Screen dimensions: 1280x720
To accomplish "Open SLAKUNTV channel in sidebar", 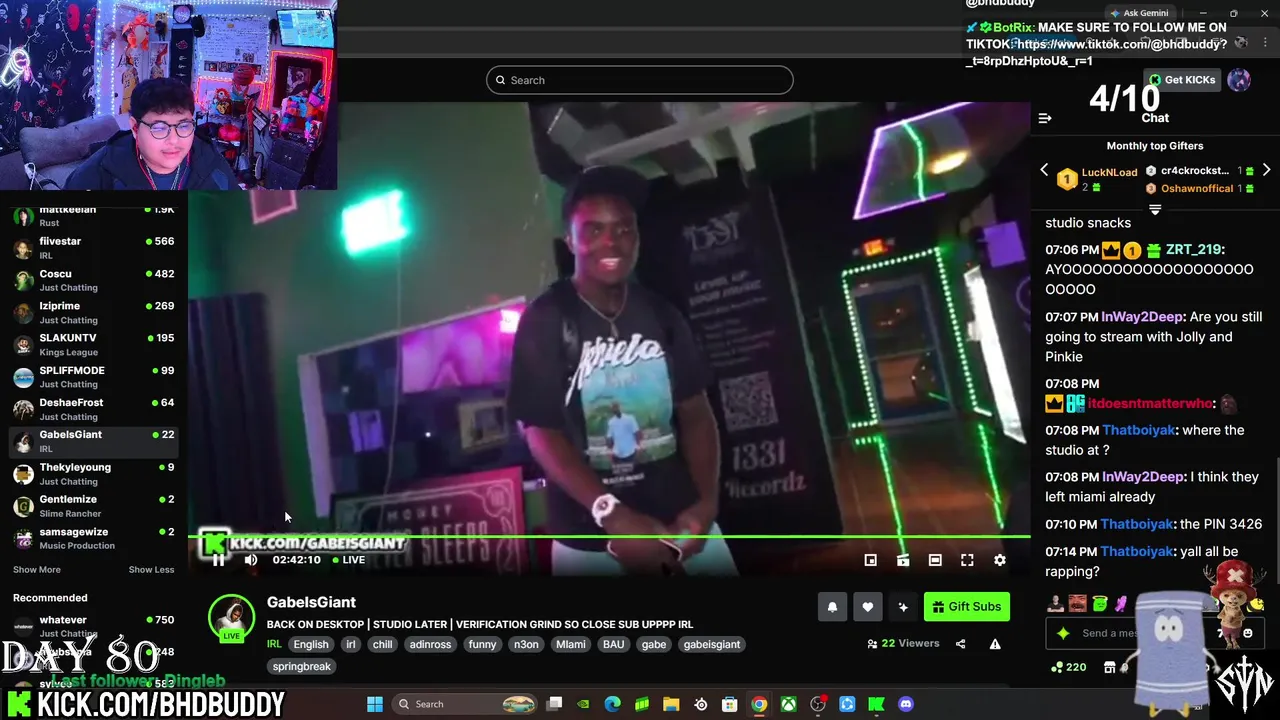I will 93,345.
